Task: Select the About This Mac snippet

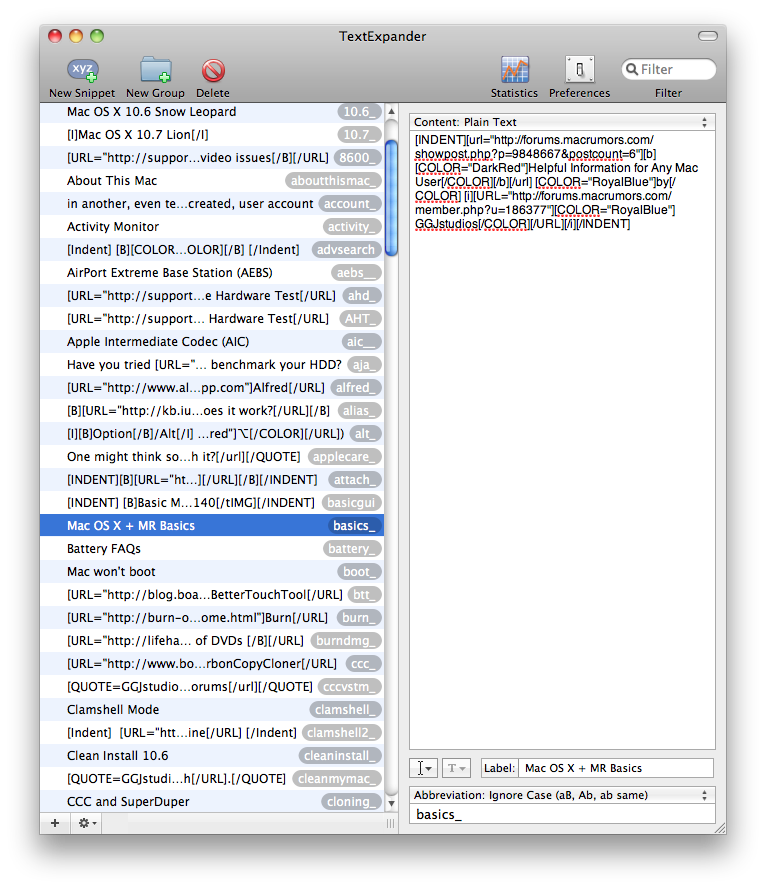Action: coord(211,181)
